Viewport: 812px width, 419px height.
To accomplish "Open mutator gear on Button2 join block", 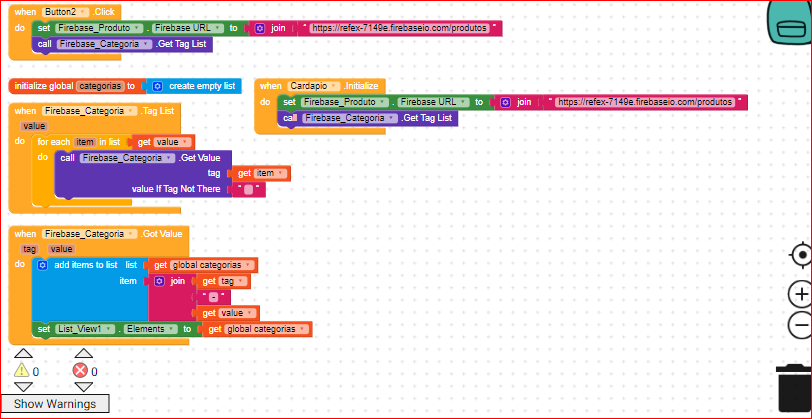I will [x=260, y=28].
